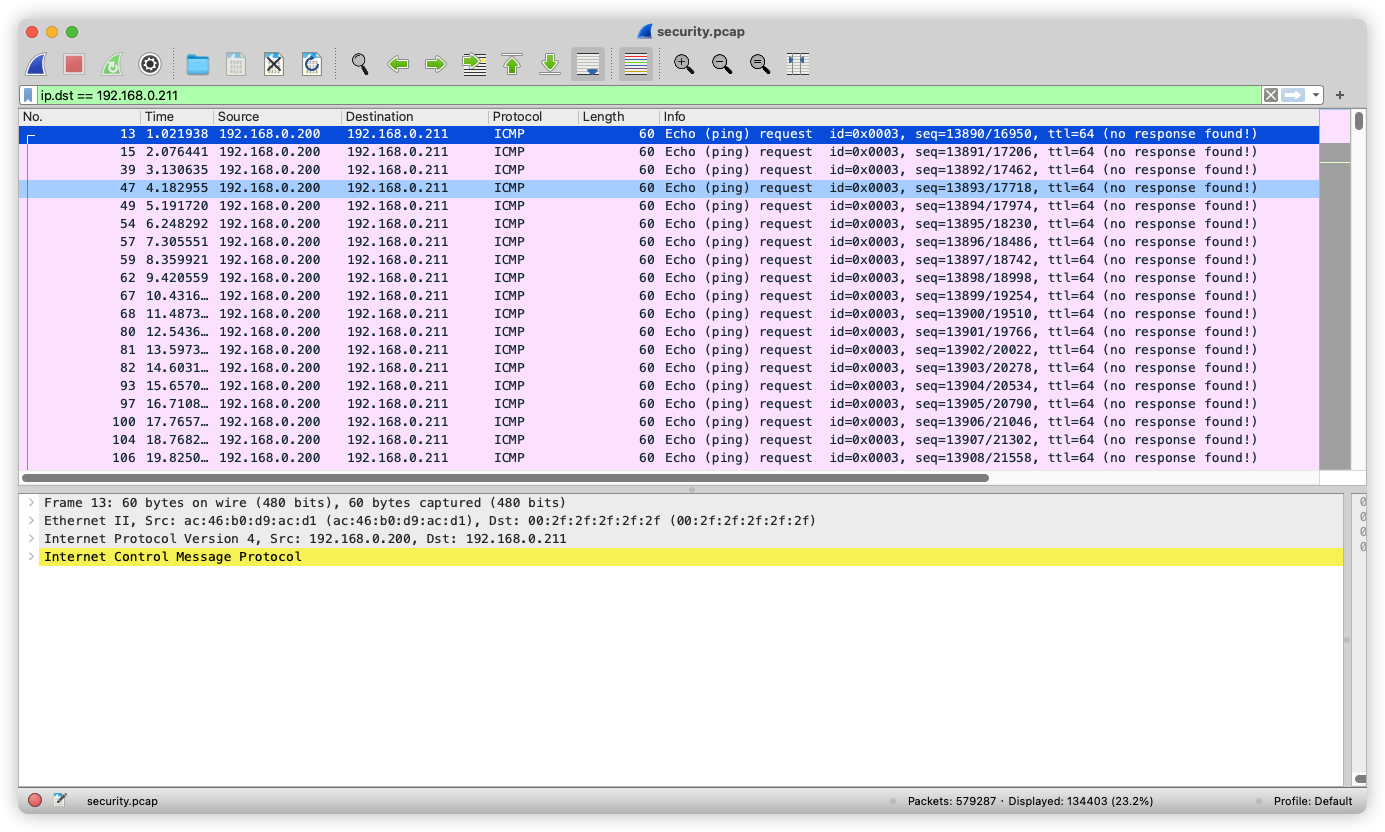Open capture options gear icon

[x=150, y=64]
